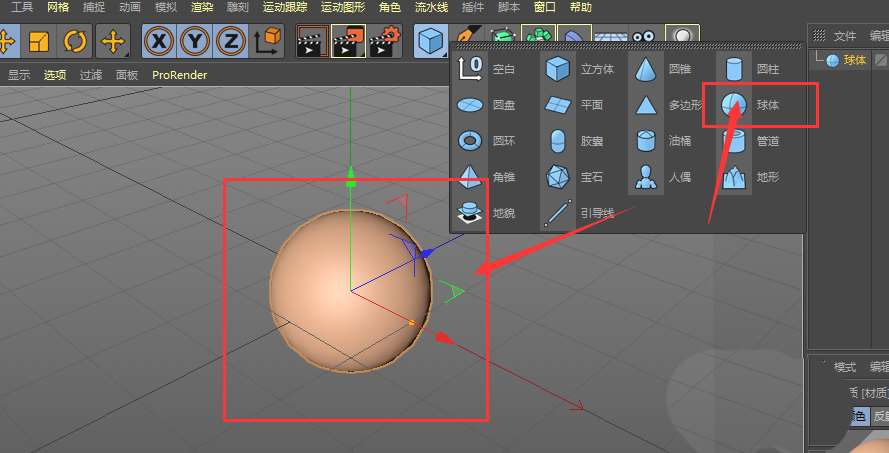Toggle the X axis lock
Viewport: 889px width, 453px height.
click(158, 41)
